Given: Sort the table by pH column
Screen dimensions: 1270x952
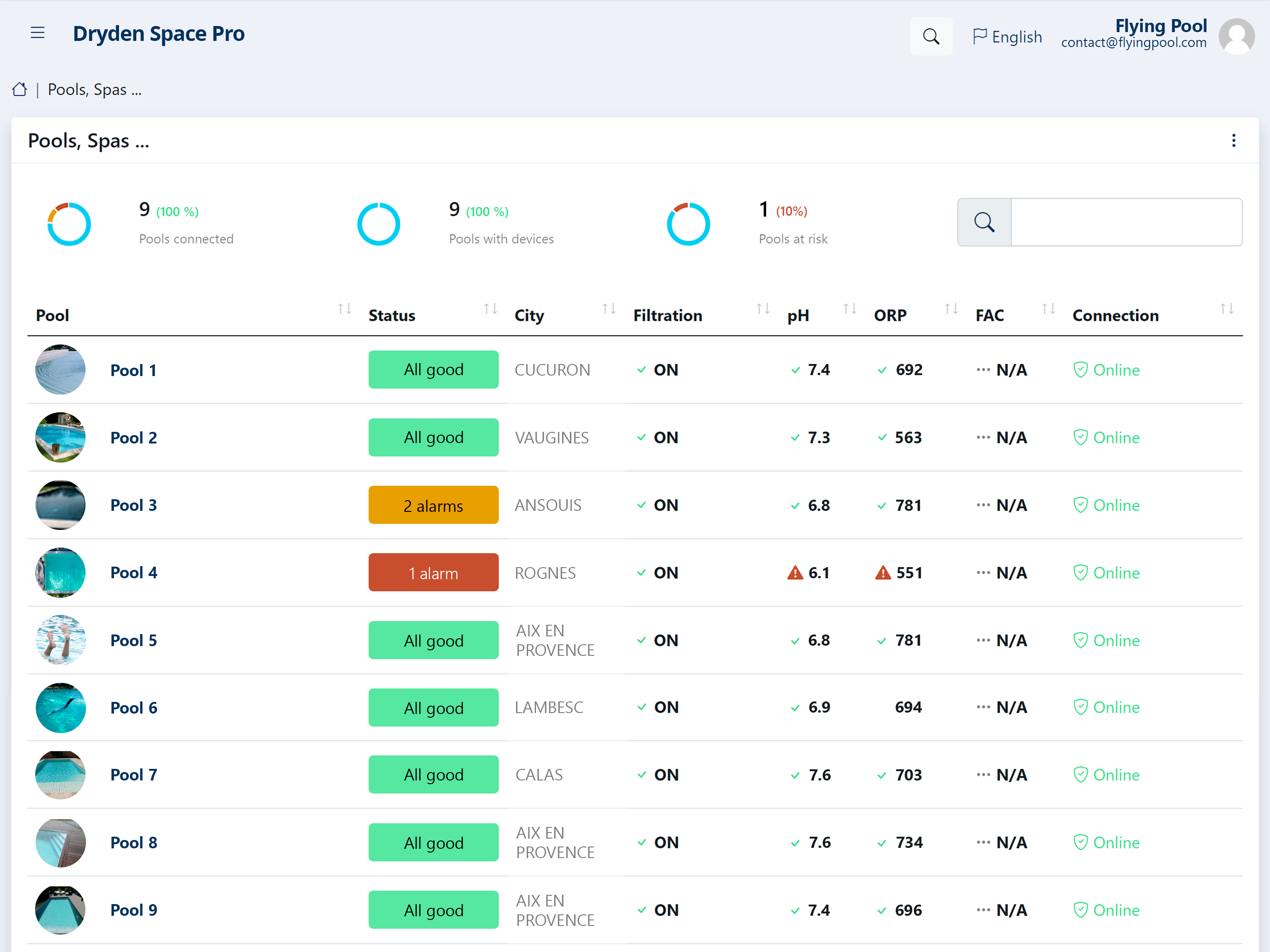Looking at the screenshot, I should [x=850, y=310].
